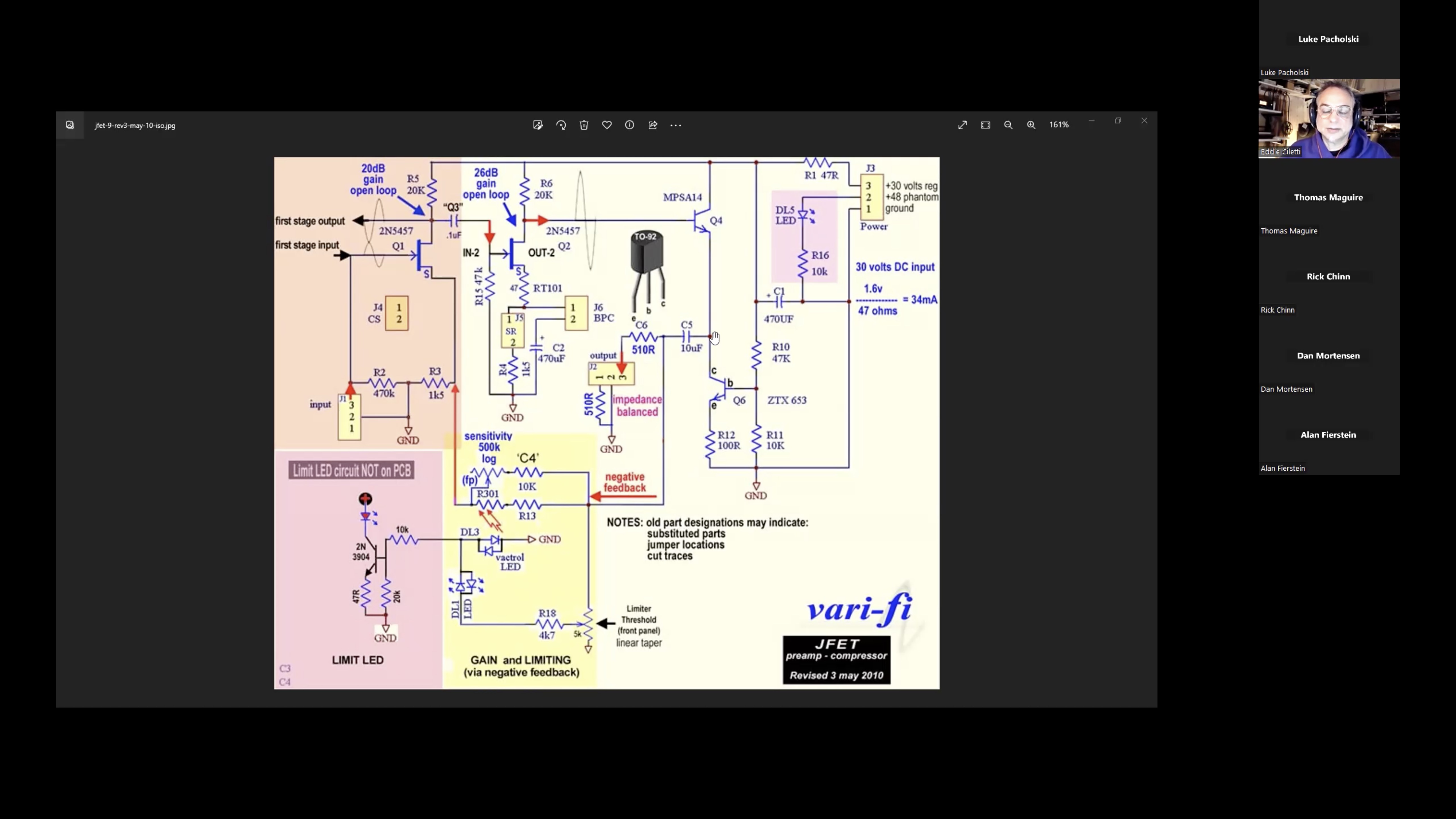Zoom in using plus magnifier

point(1031,125)
